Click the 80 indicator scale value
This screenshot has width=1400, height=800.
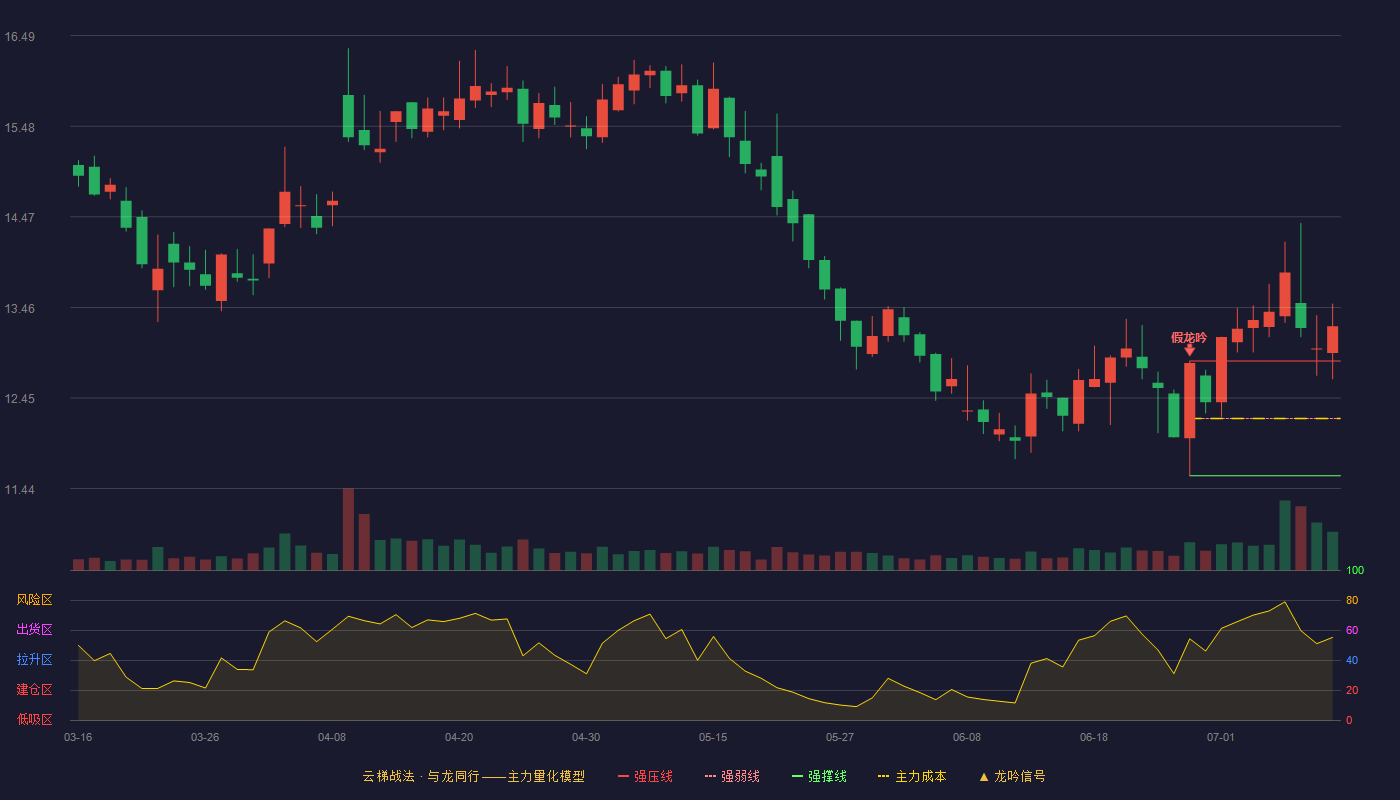1352,600
